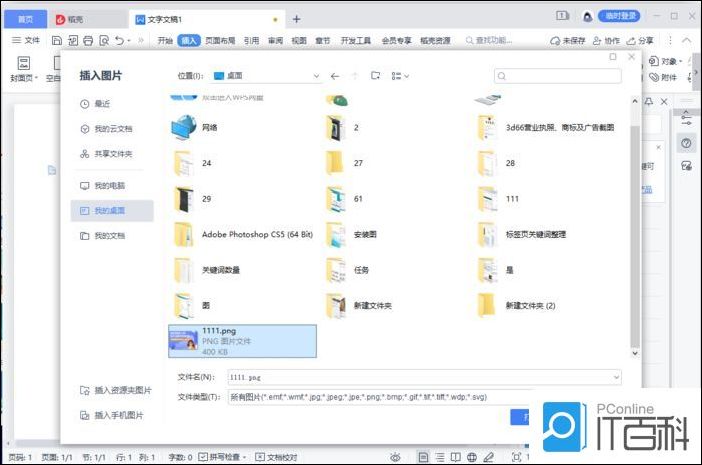
Task: Click the help question-mark icon in right sidebar
Action: point(686,144)
